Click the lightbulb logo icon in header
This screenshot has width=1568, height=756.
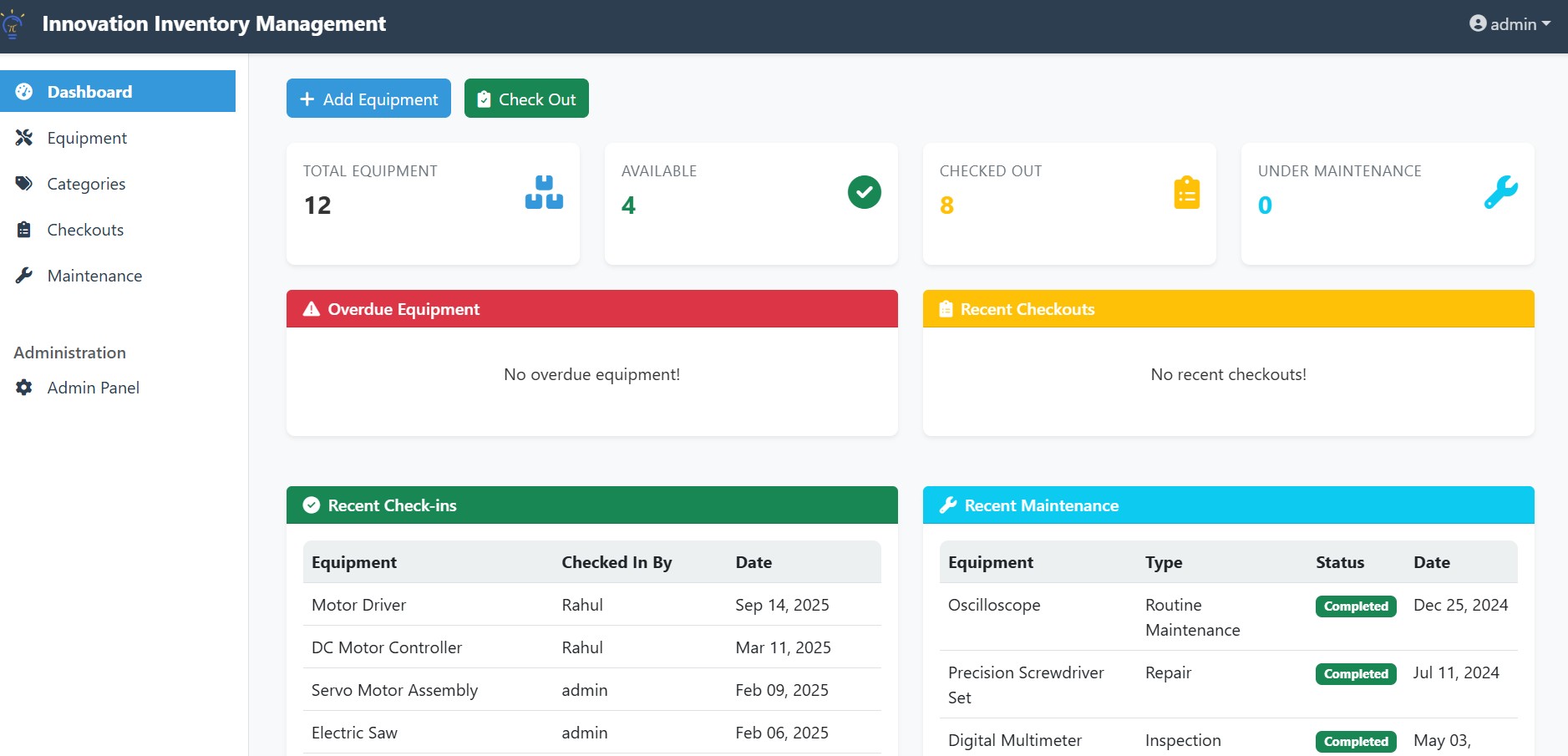(12, 25)
